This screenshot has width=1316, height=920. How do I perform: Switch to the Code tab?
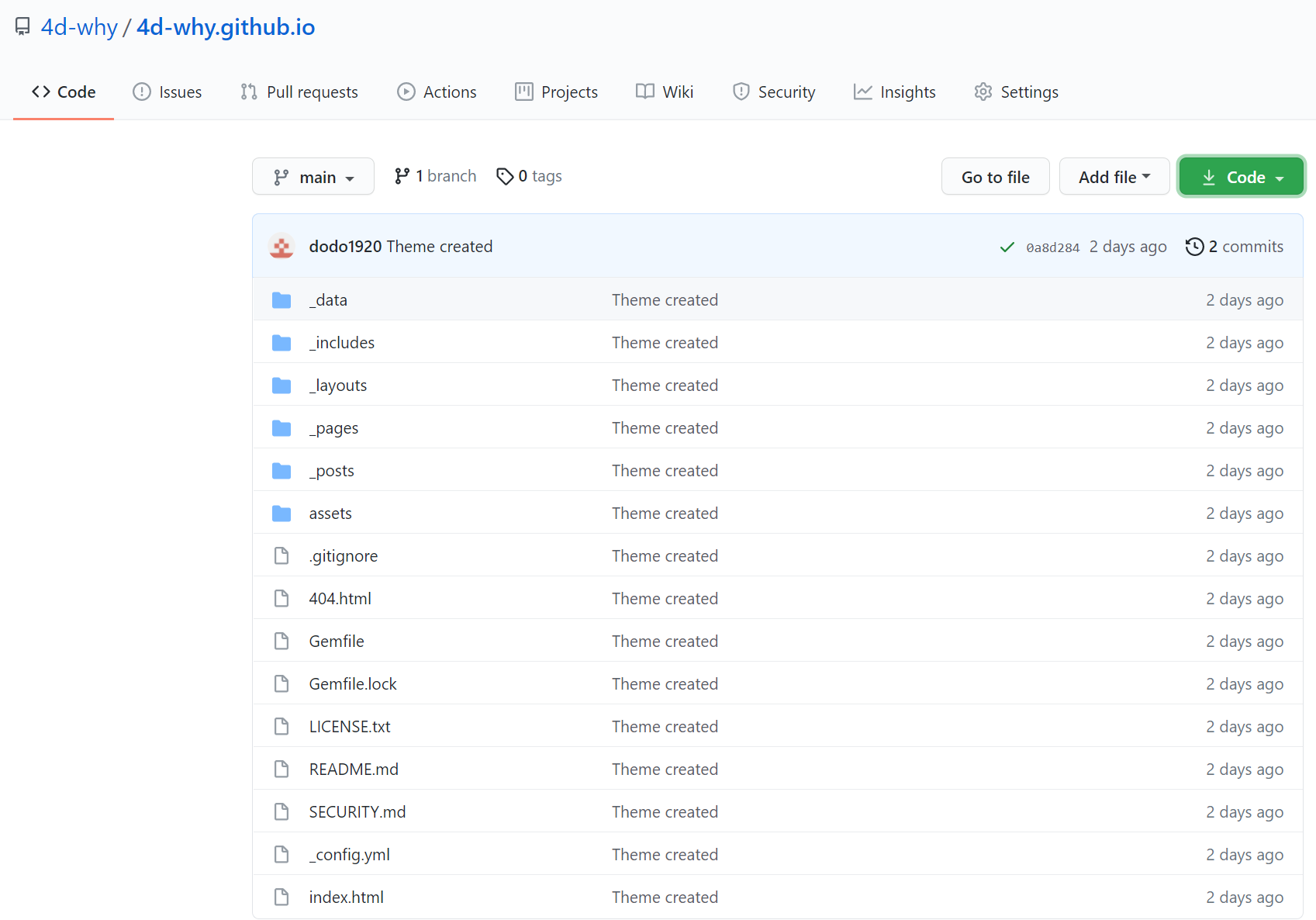[x=64, y=92]
